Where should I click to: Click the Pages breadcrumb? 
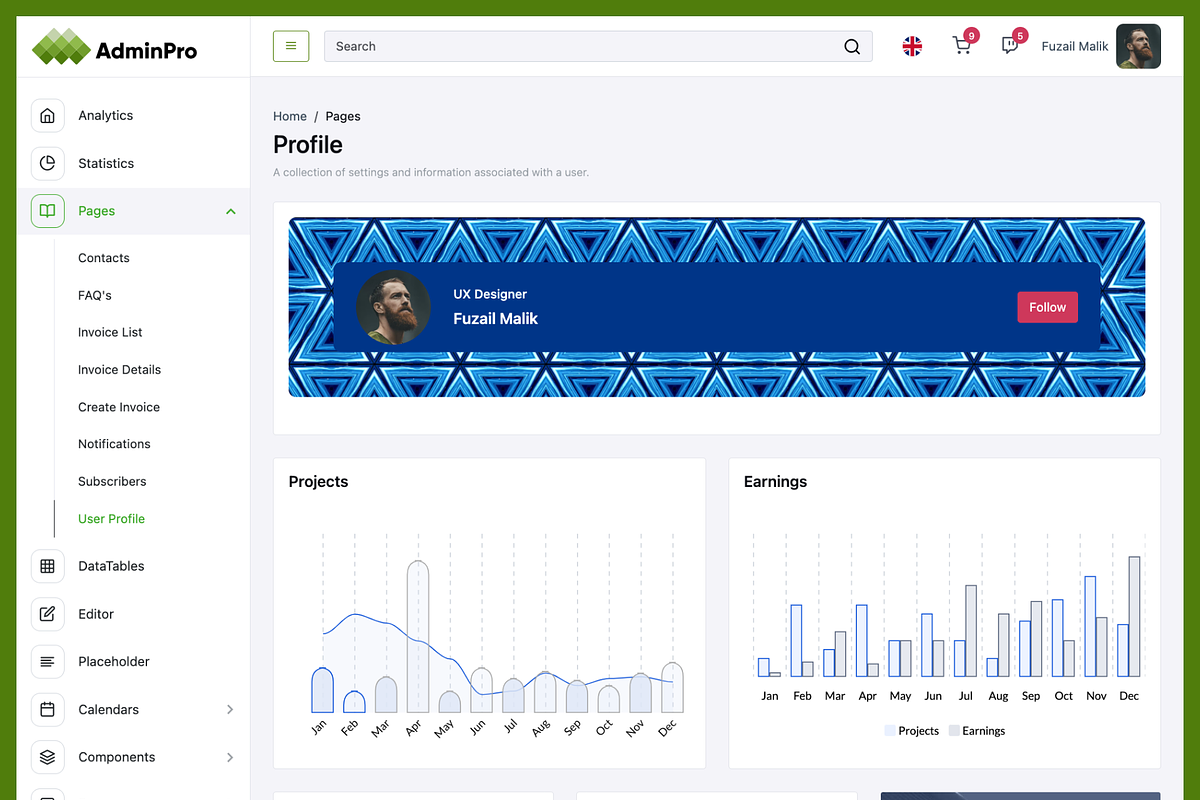(x=343, y=116)
